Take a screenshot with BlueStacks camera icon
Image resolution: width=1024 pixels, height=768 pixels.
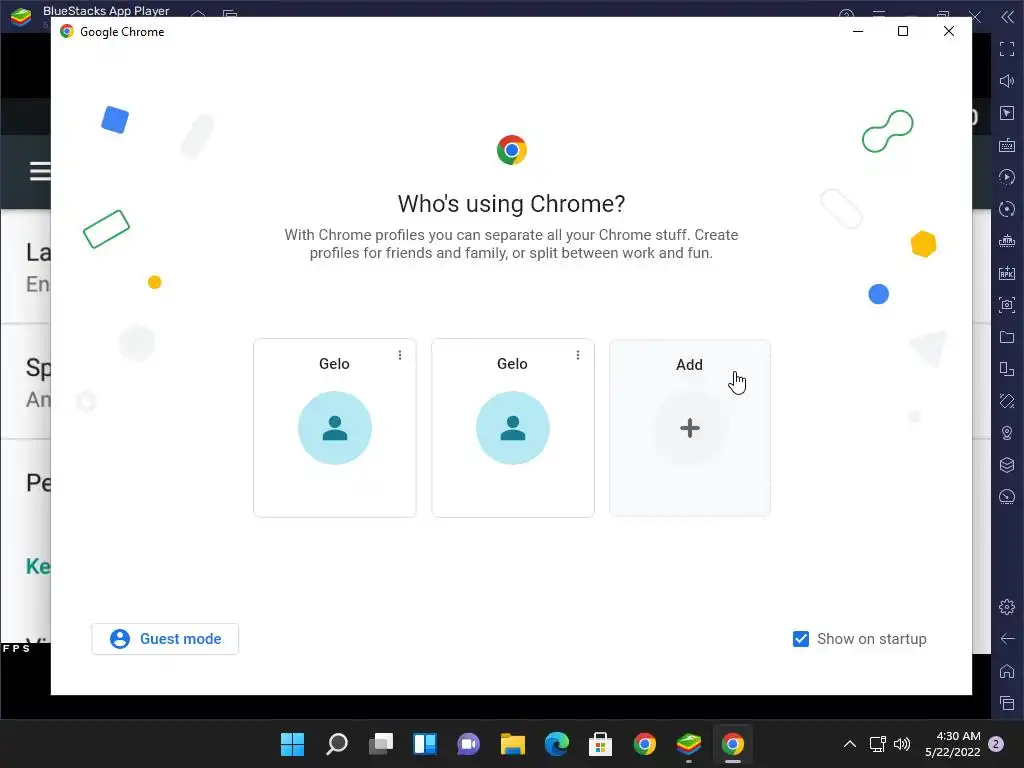[x=1007, y=305]
